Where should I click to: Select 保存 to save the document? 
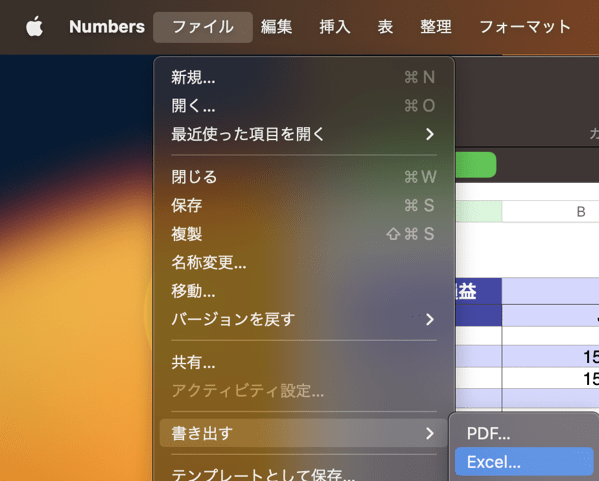[304, 206]
